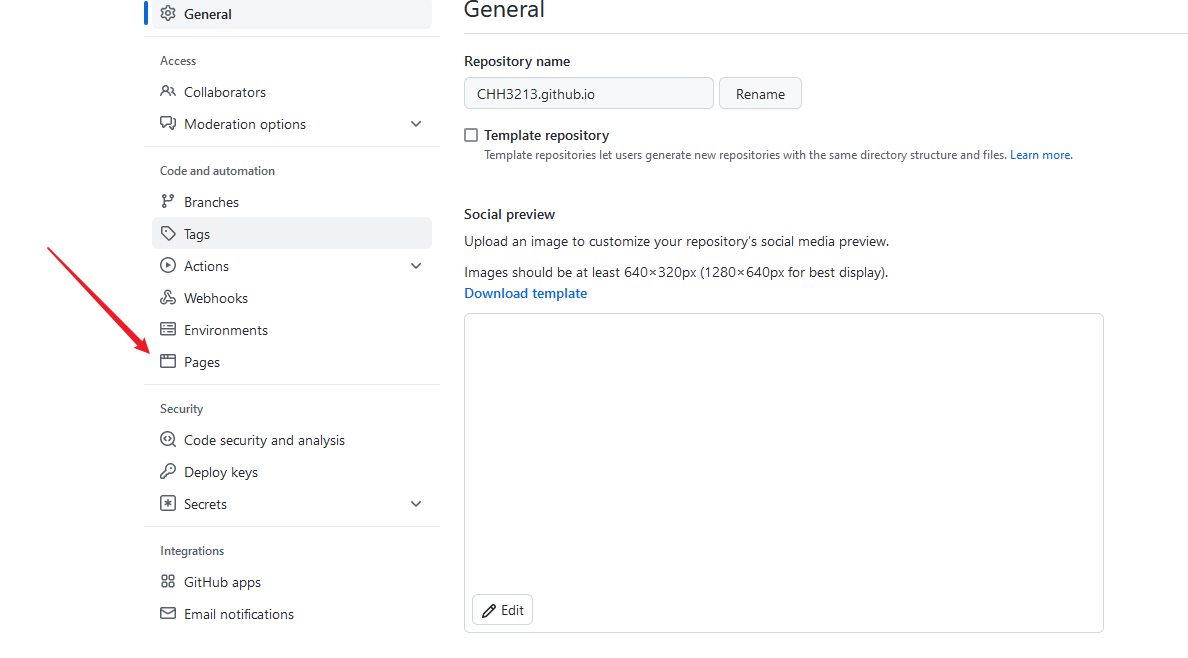Screen dimensions: 1188x658
Task: Click the Secrets asterisk icon
Action: point(168,503)
